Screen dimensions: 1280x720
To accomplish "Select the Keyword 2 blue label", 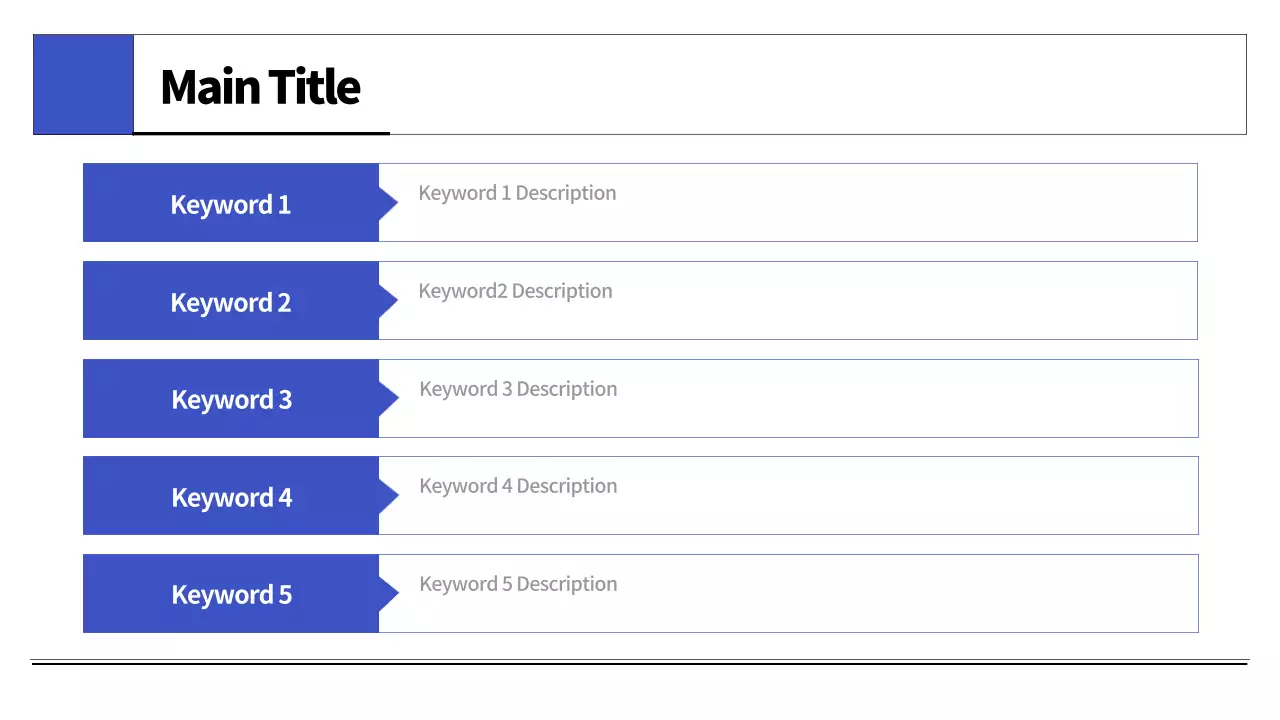I will point(230,302).
